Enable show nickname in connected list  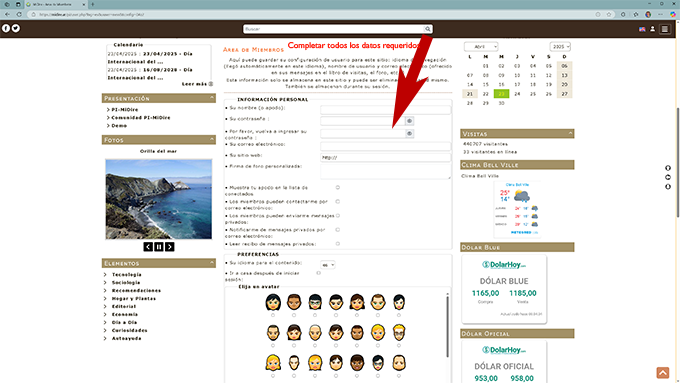point(337,187)
